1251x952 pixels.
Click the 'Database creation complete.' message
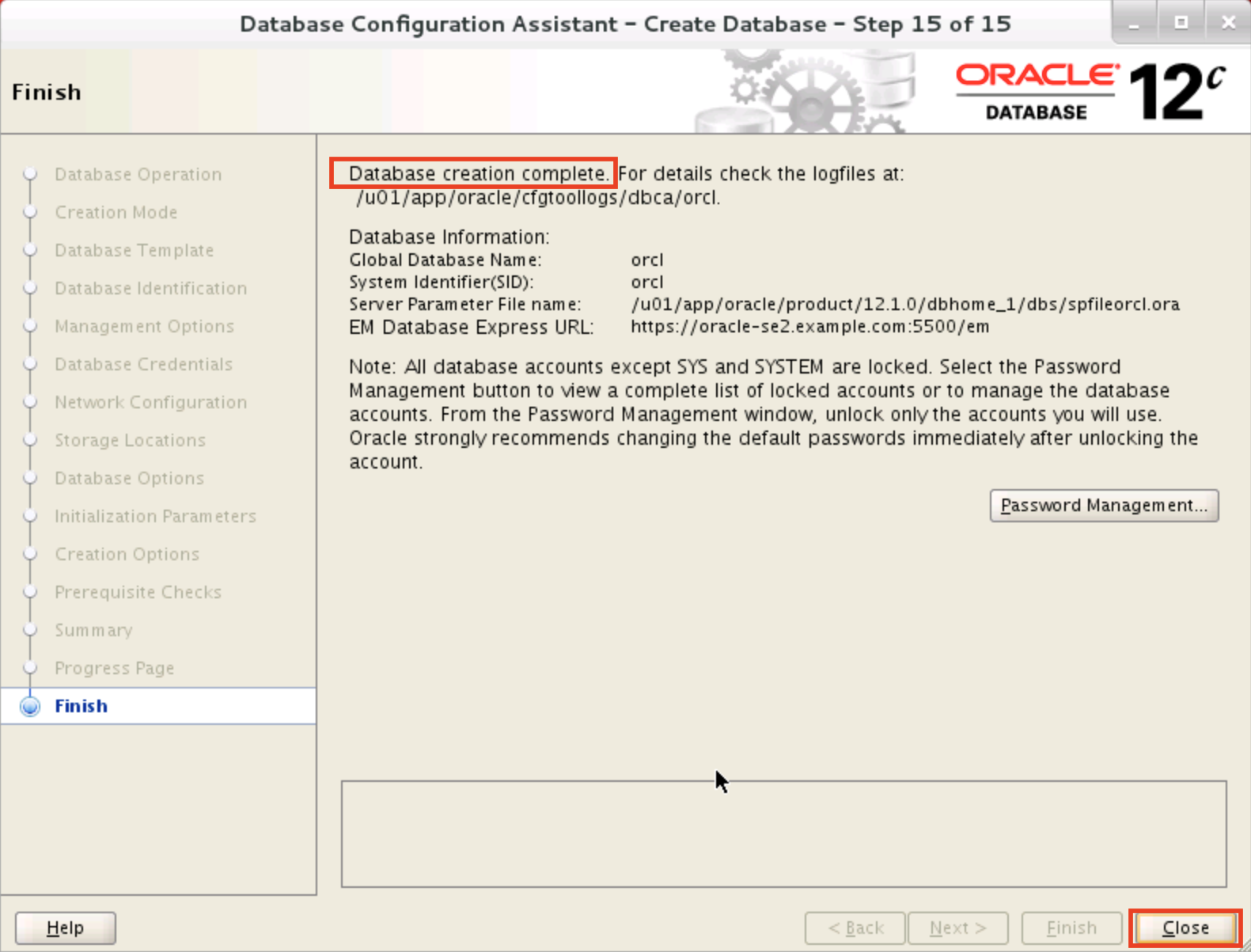479,173
